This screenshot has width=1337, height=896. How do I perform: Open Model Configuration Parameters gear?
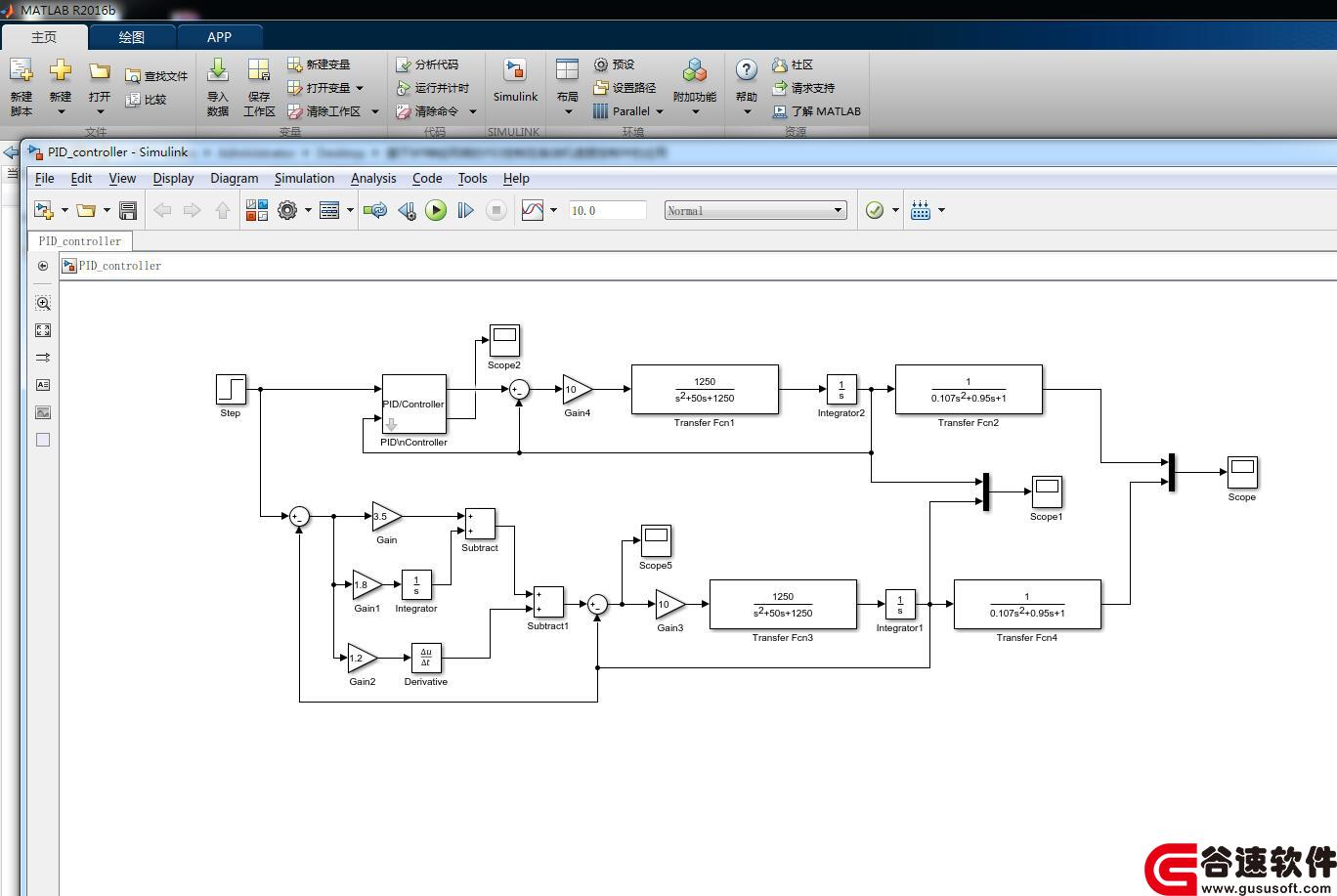(x=287, y=210)
